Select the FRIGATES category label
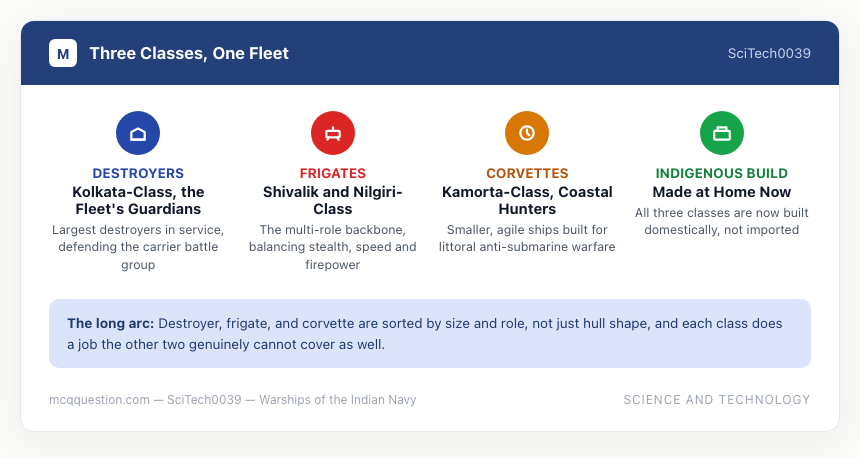Screen dimensions: 860x458 click(x=333, y=173)
